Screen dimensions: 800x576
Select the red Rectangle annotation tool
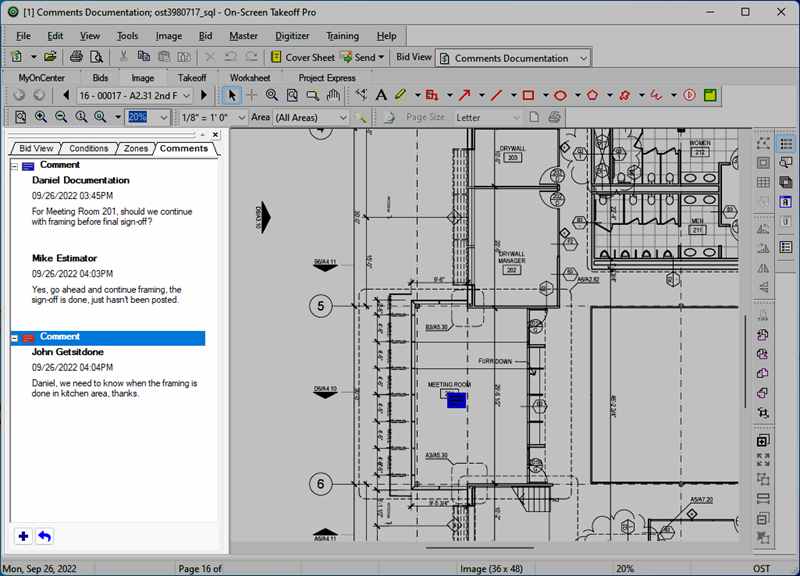point(529,95)
